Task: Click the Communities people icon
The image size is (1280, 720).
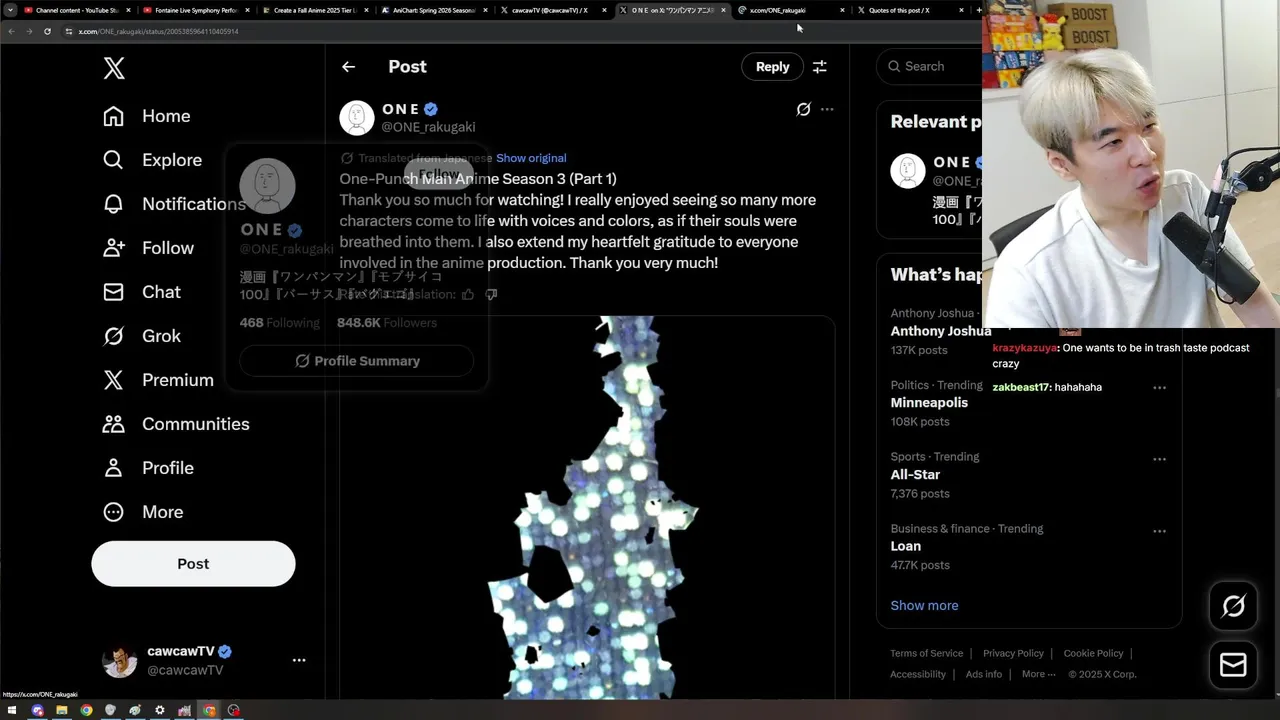Action: (x=114, y=424)
